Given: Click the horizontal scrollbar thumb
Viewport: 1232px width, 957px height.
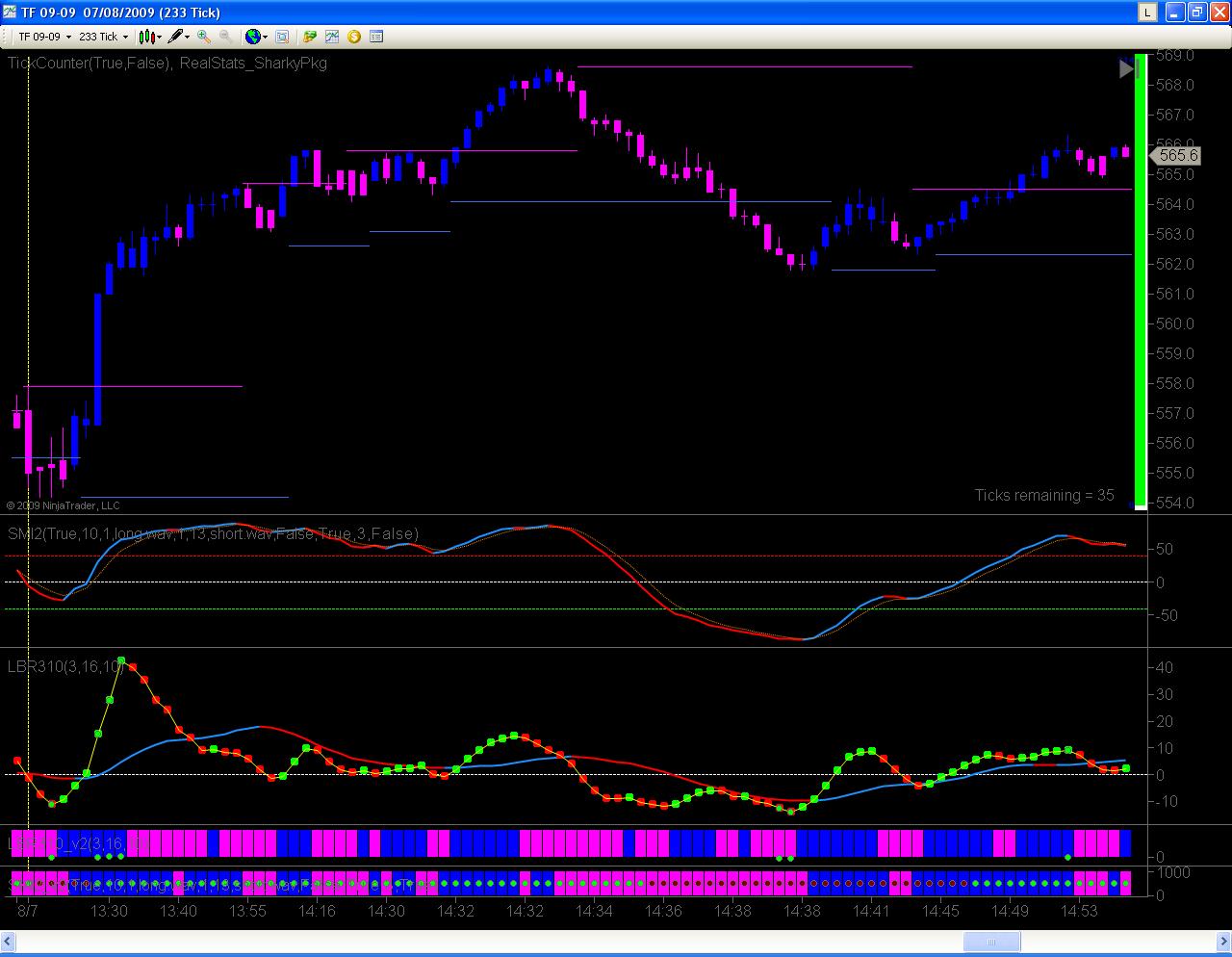Looking at the screenshot, I should [x=992, y=942].
